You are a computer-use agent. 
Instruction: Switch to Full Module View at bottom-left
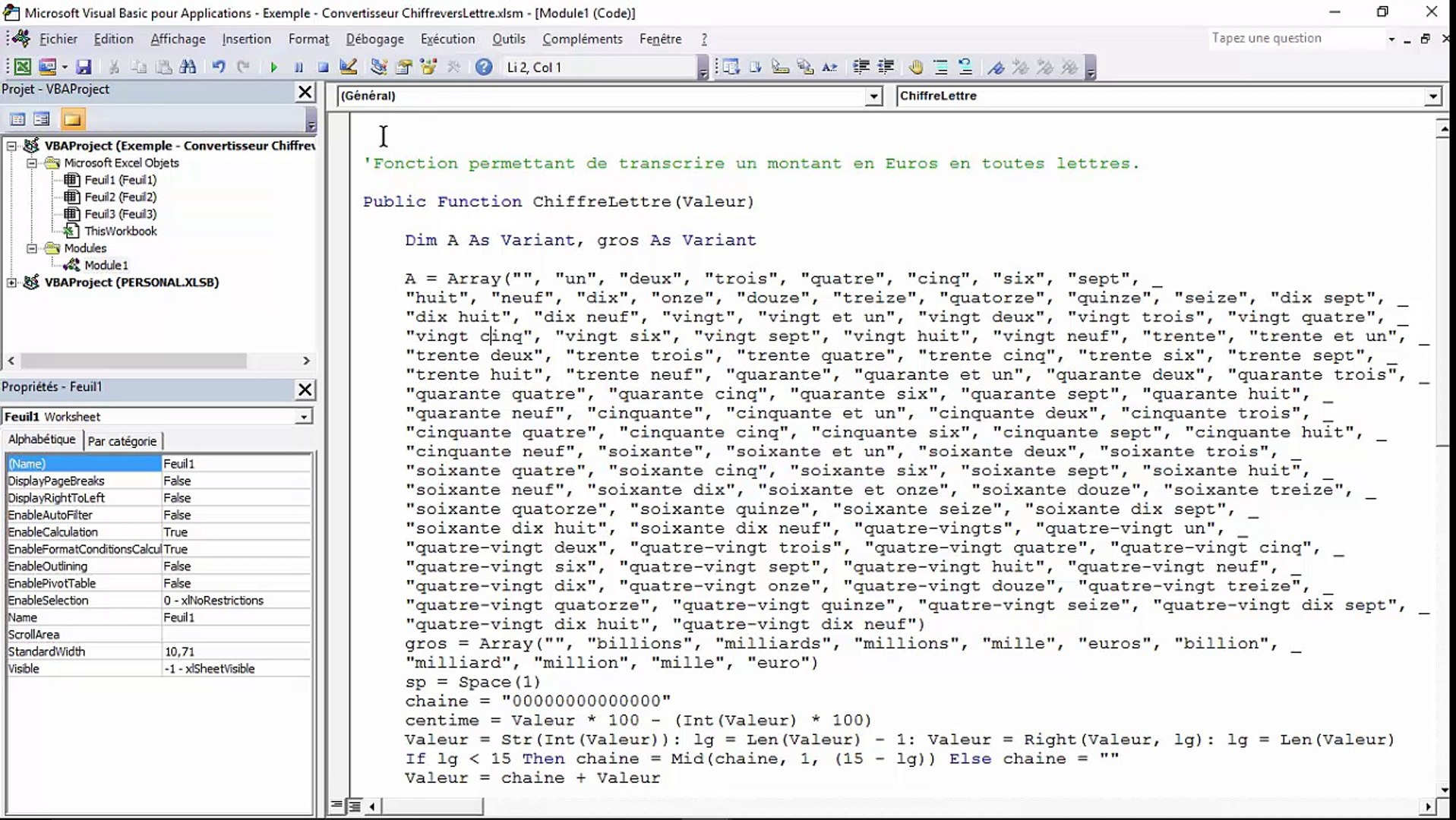[354, 806]
